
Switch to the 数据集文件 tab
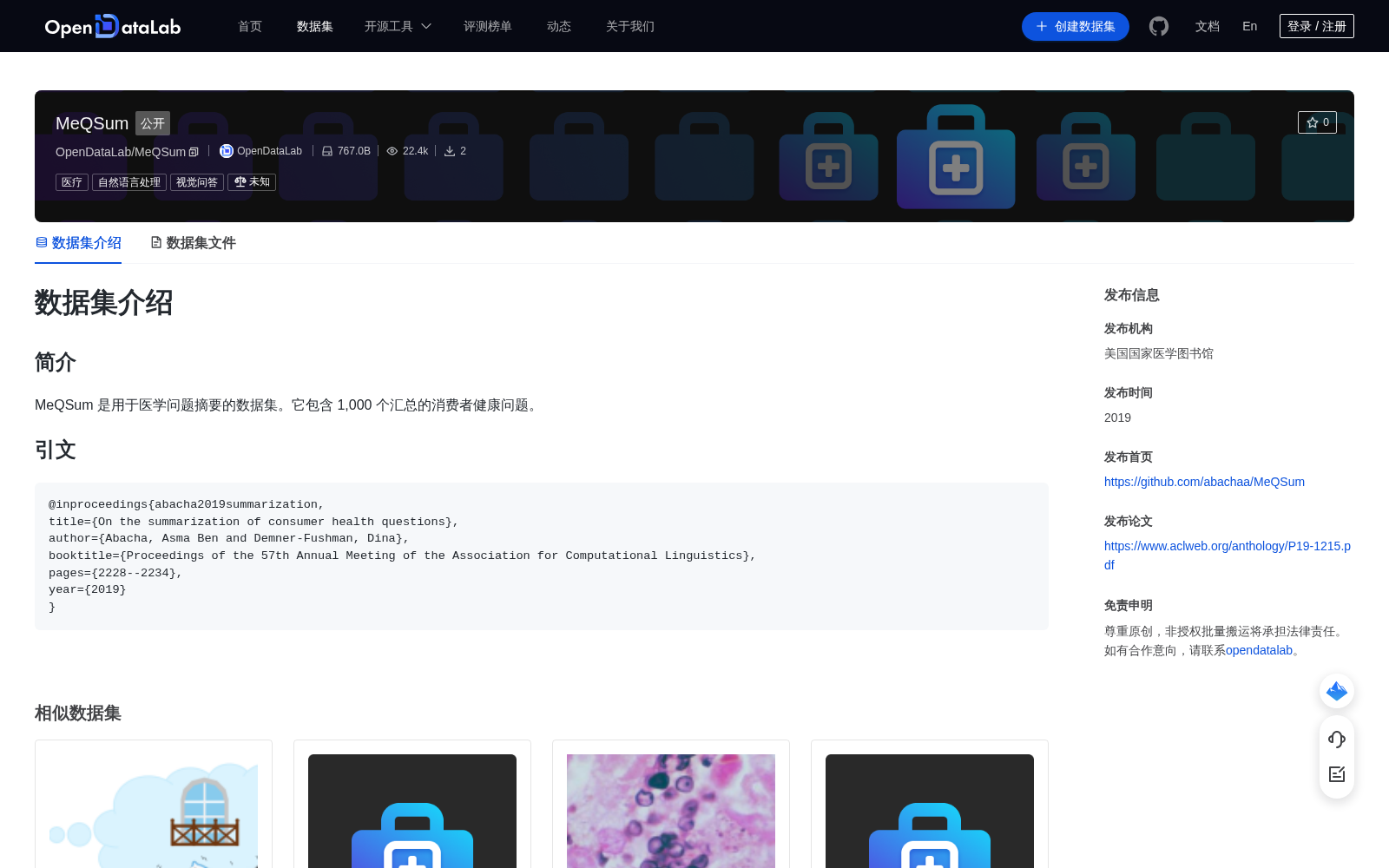pyautogui.click(x=193, y=243)
